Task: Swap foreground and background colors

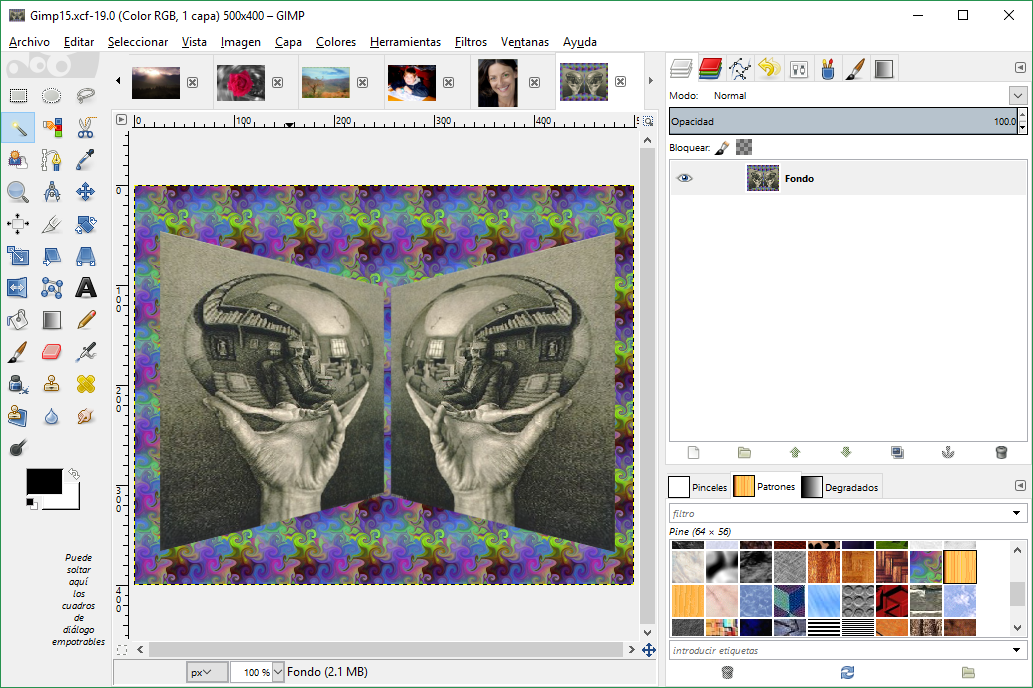Action: (74, 473)
